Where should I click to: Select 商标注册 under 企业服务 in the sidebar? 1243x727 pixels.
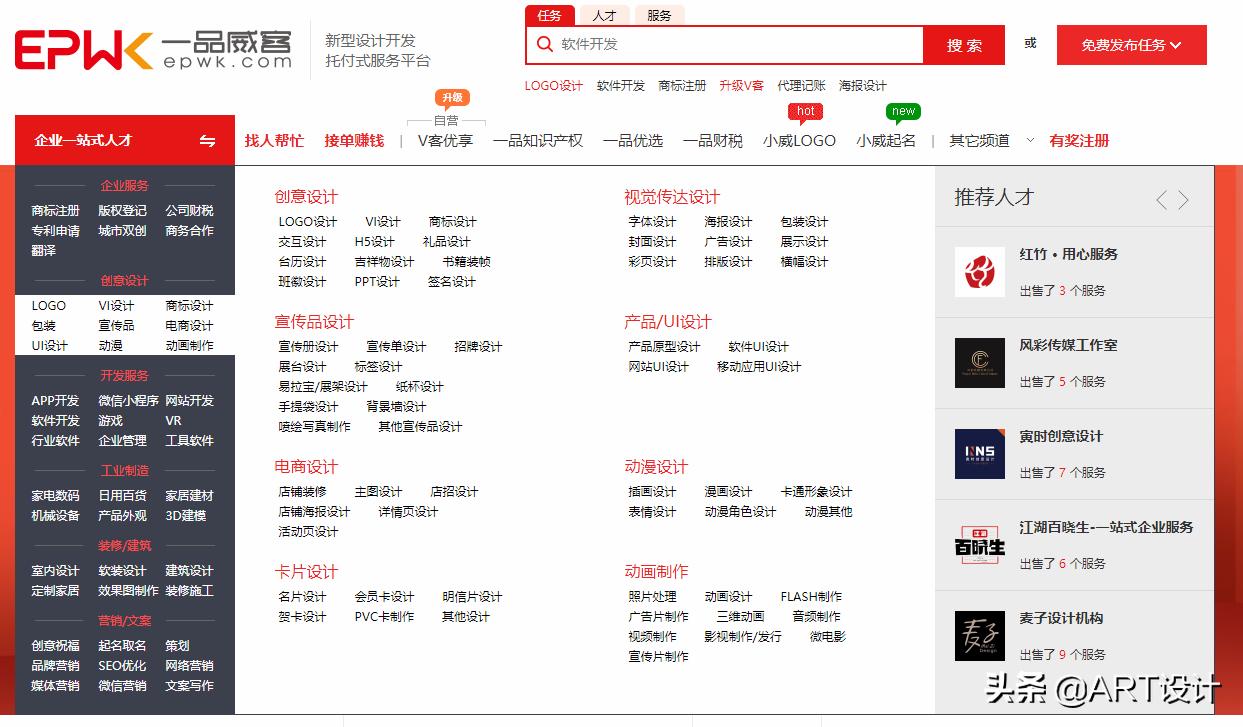(55, 213)
